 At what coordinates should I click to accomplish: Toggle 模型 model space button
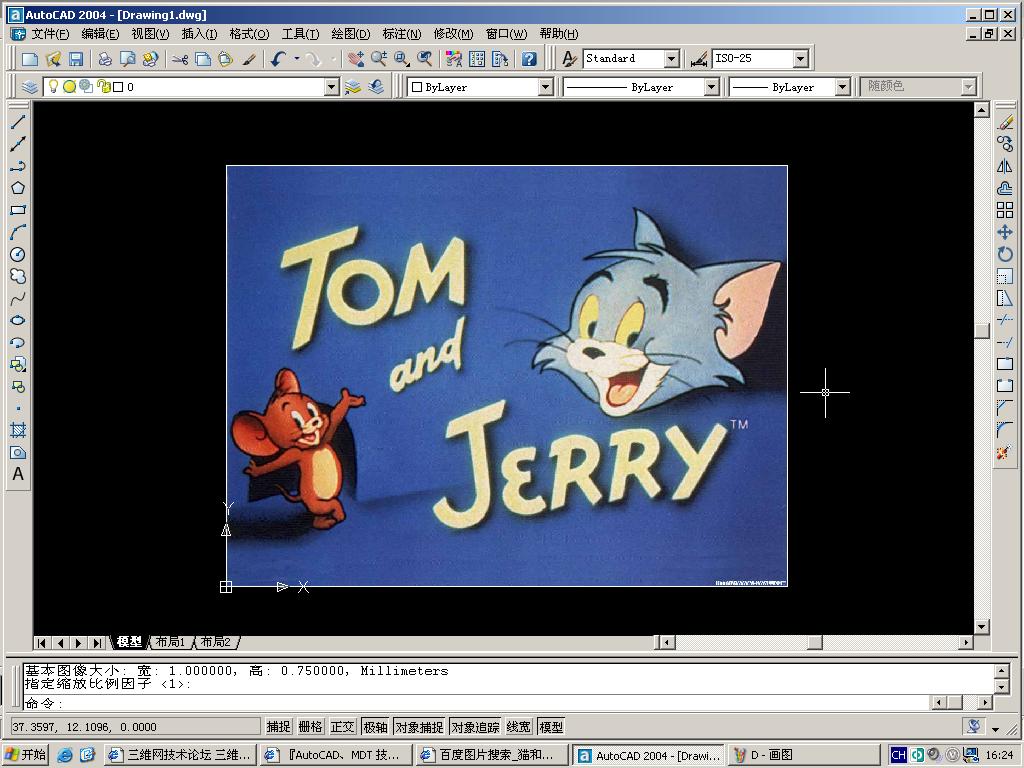pyautogui.click(x=551, y=727)
